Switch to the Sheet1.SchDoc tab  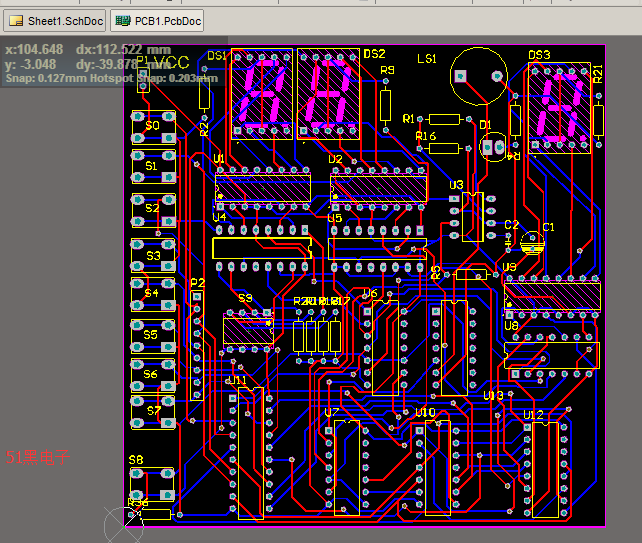point(55,21)
